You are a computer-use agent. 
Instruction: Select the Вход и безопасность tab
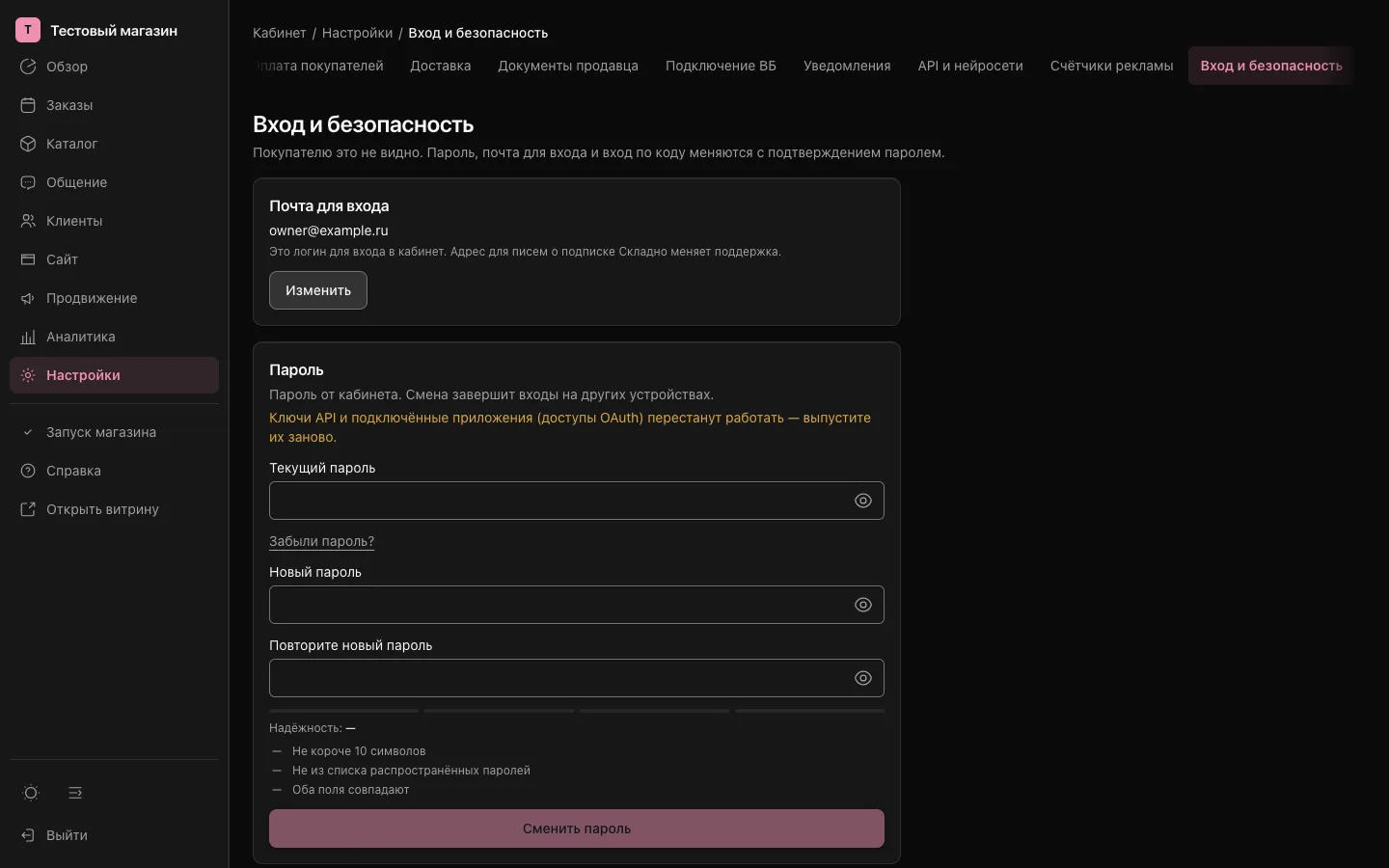click(x=1271, y=66)
